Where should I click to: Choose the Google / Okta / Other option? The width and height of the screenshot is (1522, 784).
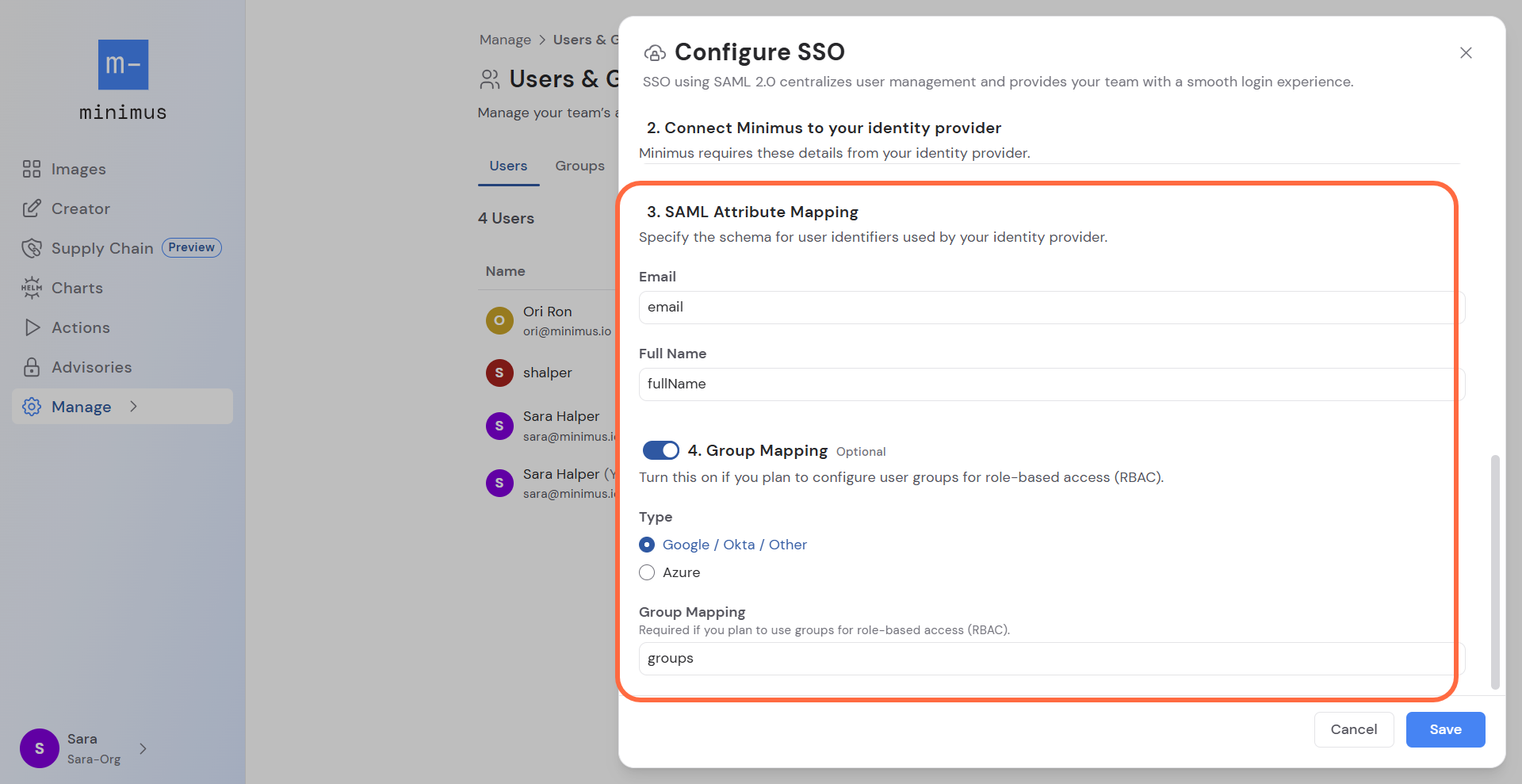(647, 545)
